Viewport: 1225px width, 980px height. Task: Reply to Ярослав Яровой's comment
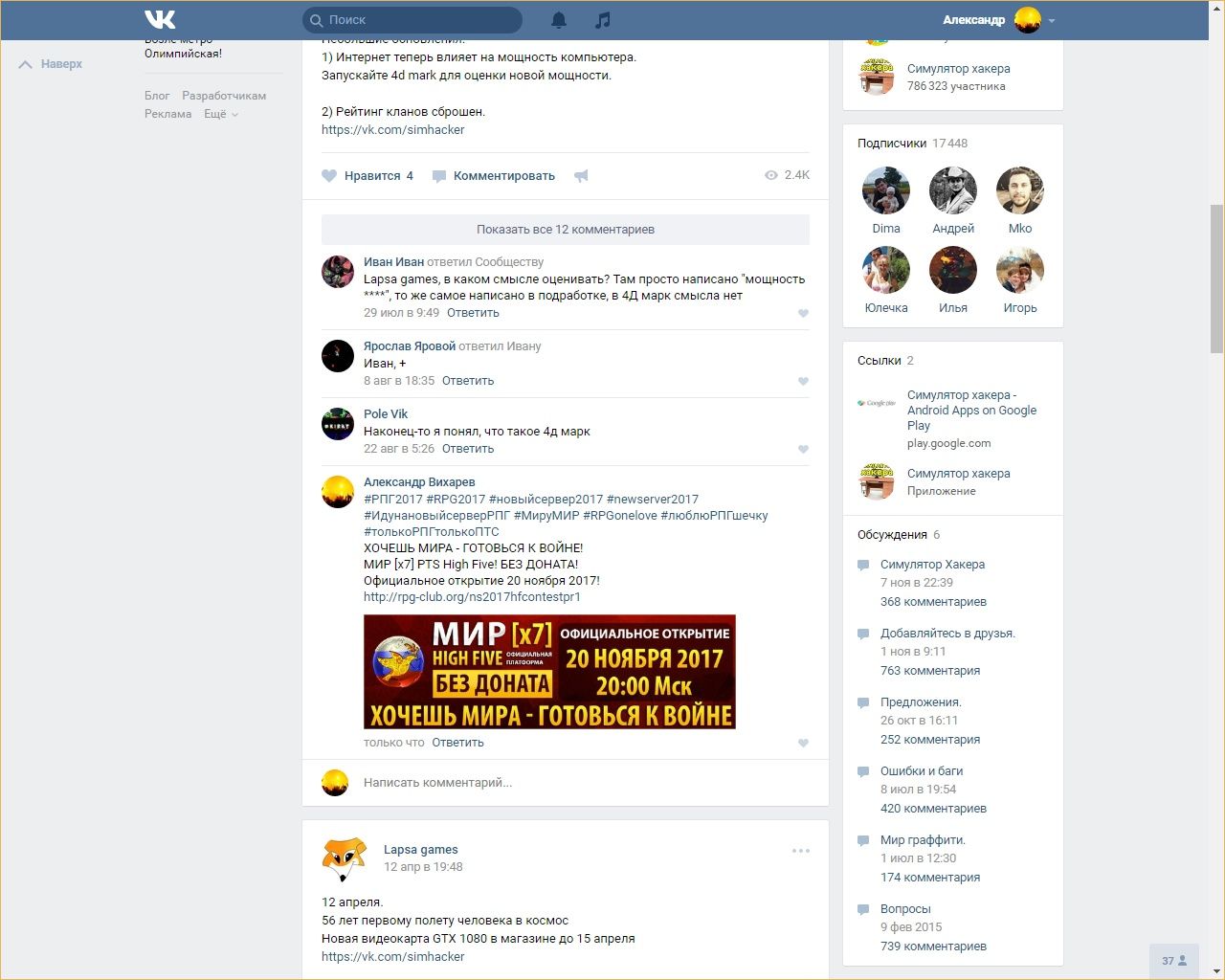pos(468,381)
